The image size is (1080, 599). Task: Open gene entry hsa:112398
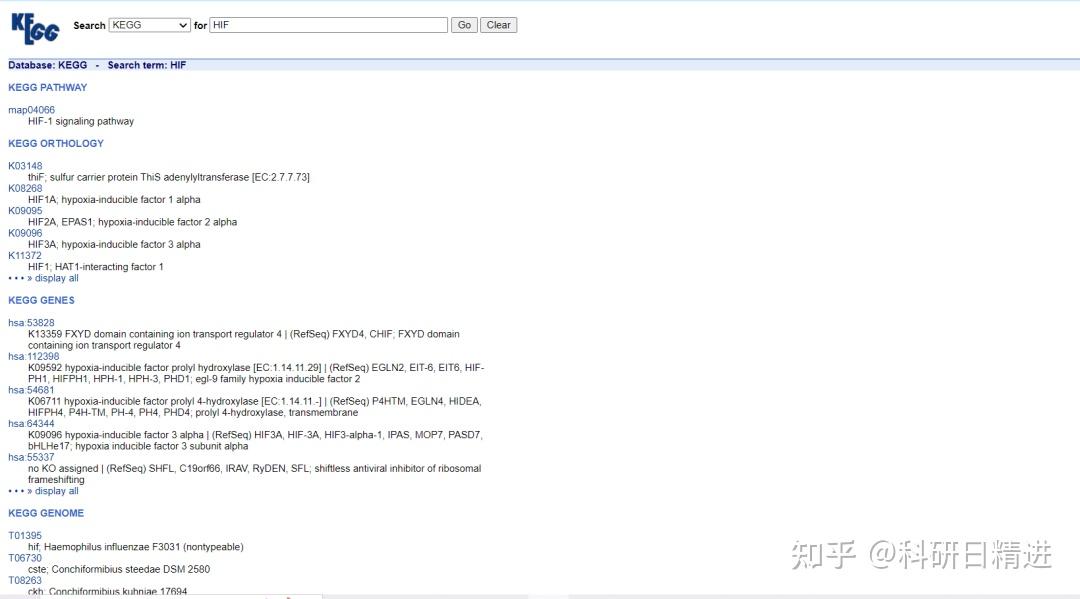[34, 356]
